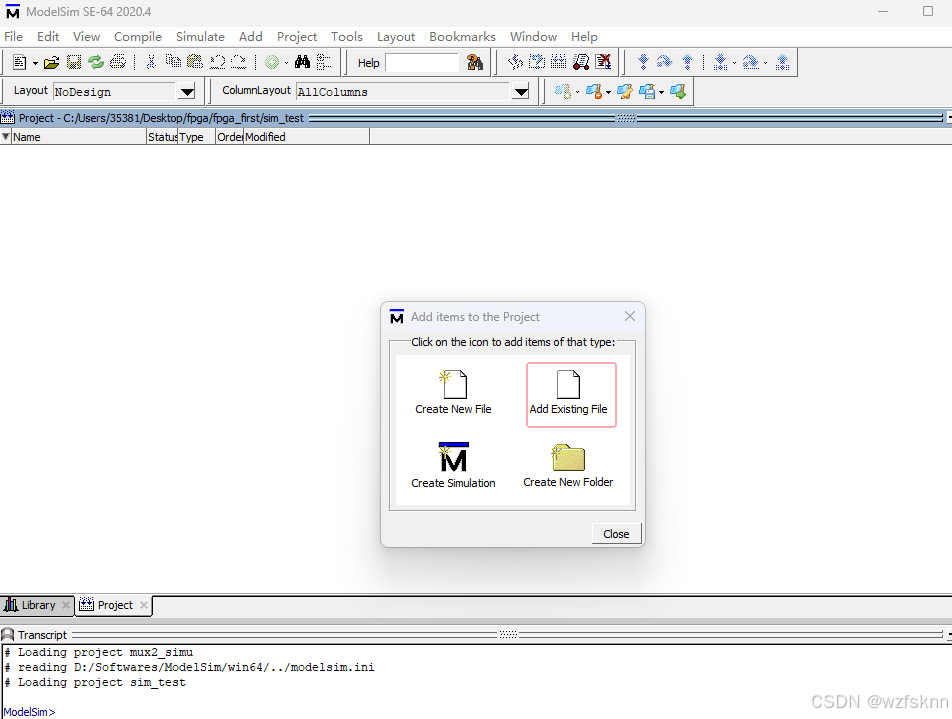
Task: Expand the arrow next to green Add icon
Action: 286,63
